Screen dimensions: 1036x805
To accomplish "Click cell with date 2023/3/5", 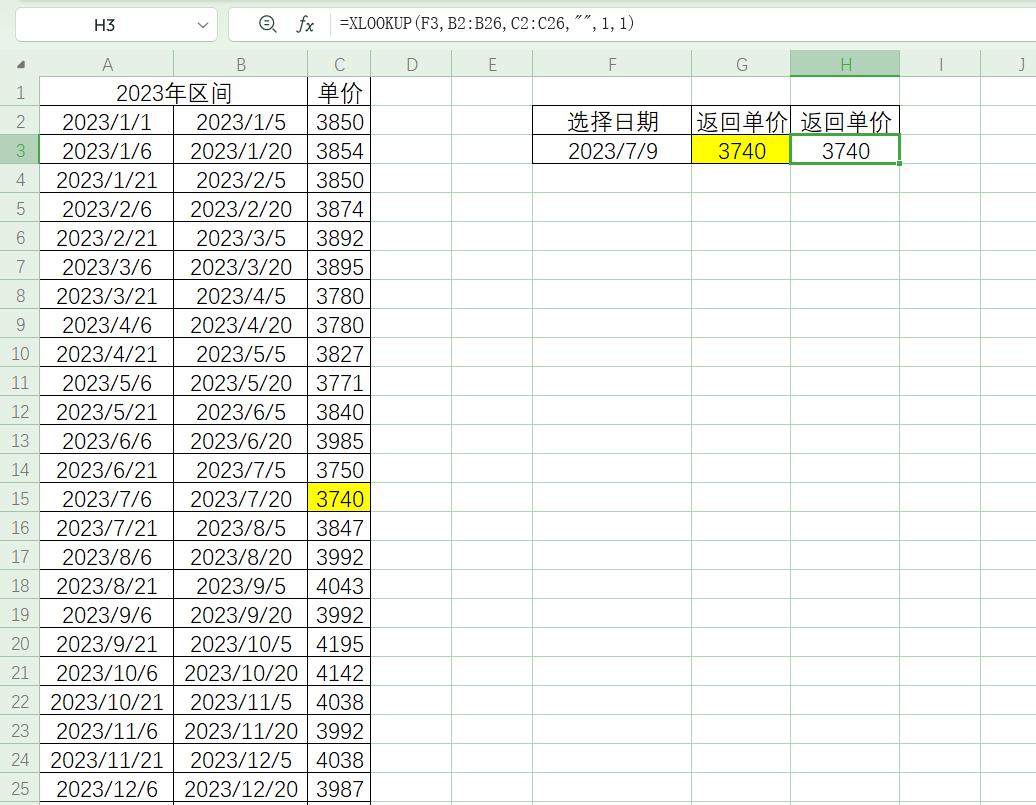I will click(x=240, y=237).
